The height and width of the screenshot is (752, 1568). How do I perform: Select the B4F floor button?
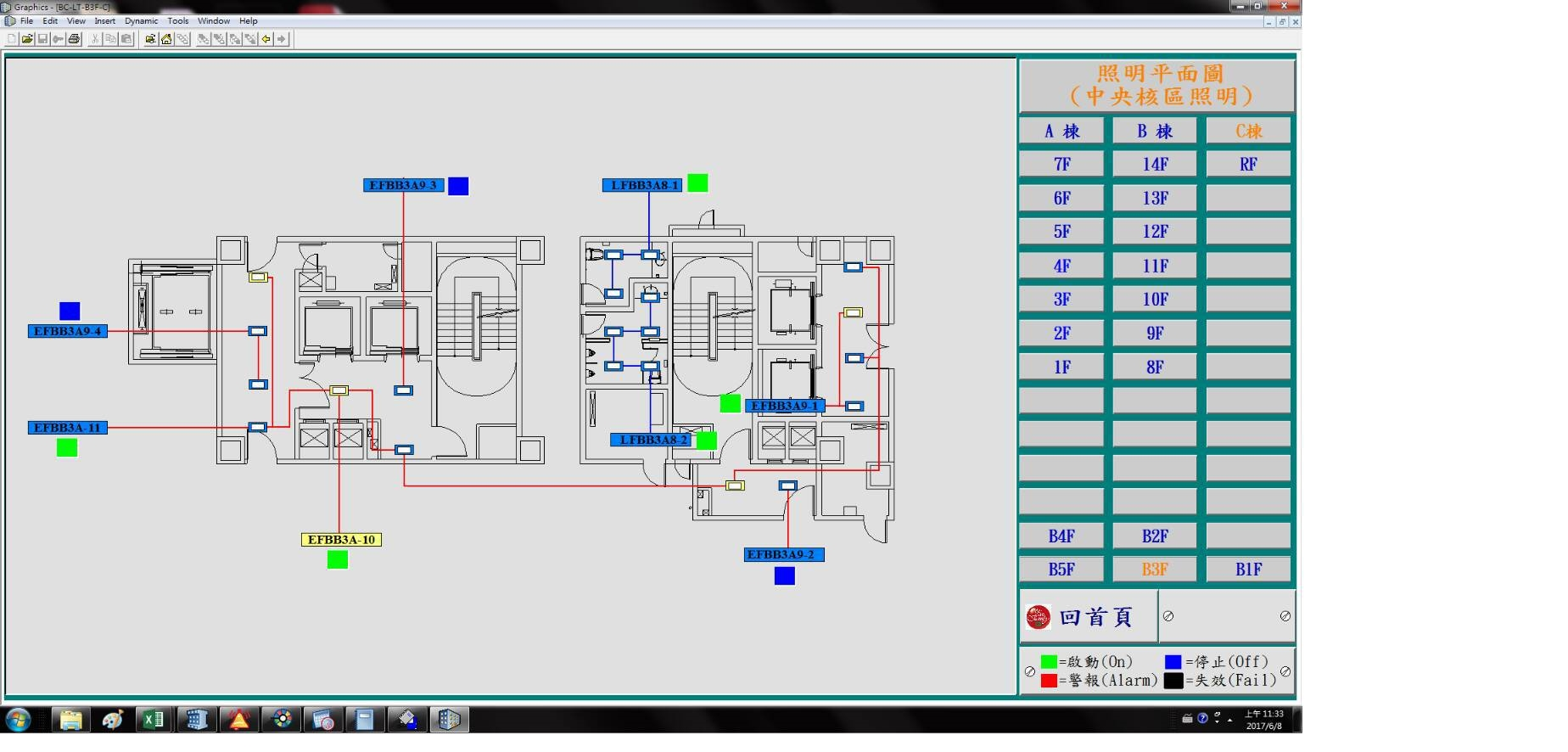coord(1061,536)
